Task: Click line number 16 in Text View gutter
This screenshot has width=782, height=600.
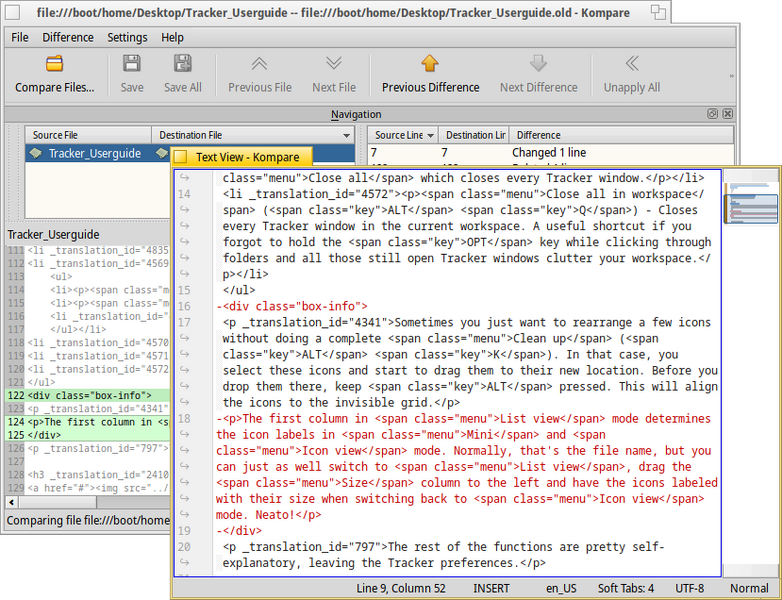Action: click(184, 306)
